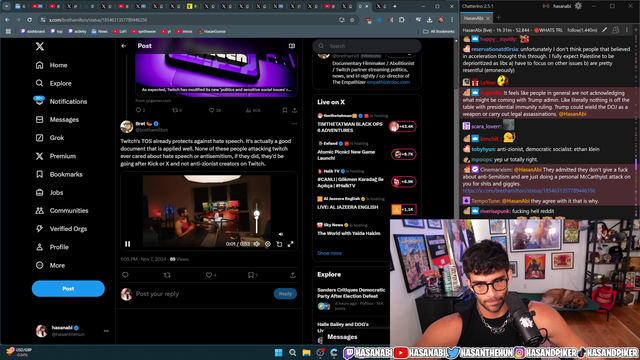Open browser downloads icon
This screenshot has height=360, width=640.
429,20
